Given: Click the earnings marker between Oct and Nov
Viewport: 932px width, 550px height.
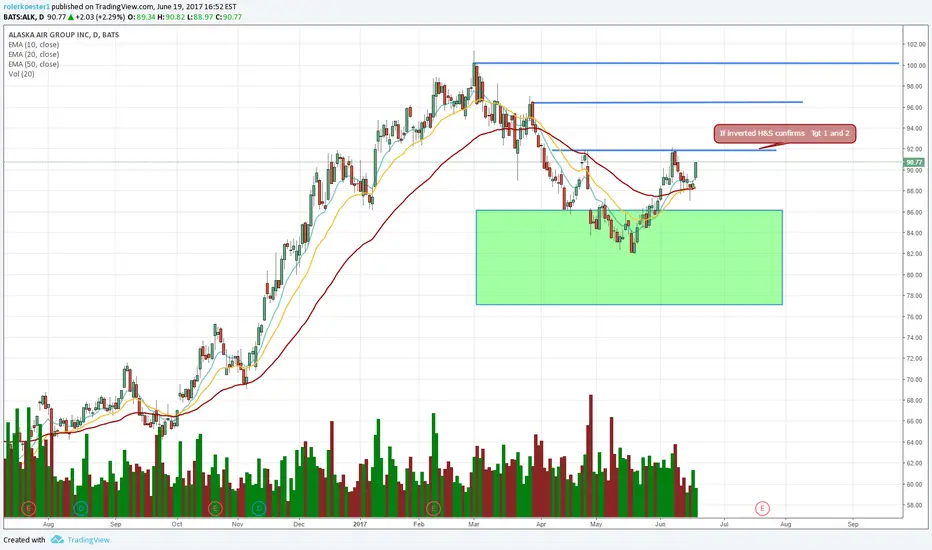Looking at the screenshot, I should 215,508.
